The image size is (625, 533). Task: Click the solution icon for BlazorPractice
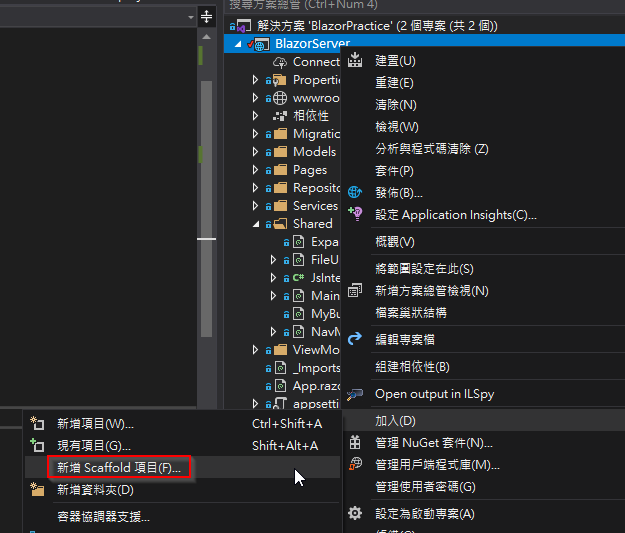242,26
